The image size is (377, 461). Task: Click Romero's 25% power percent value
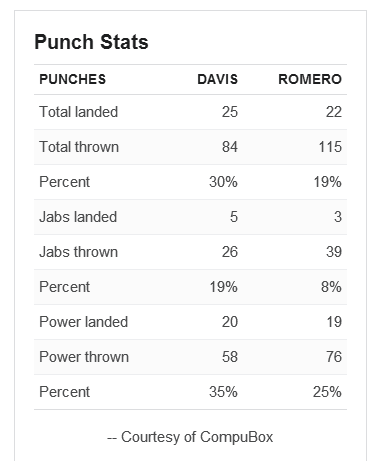(327, 392)
